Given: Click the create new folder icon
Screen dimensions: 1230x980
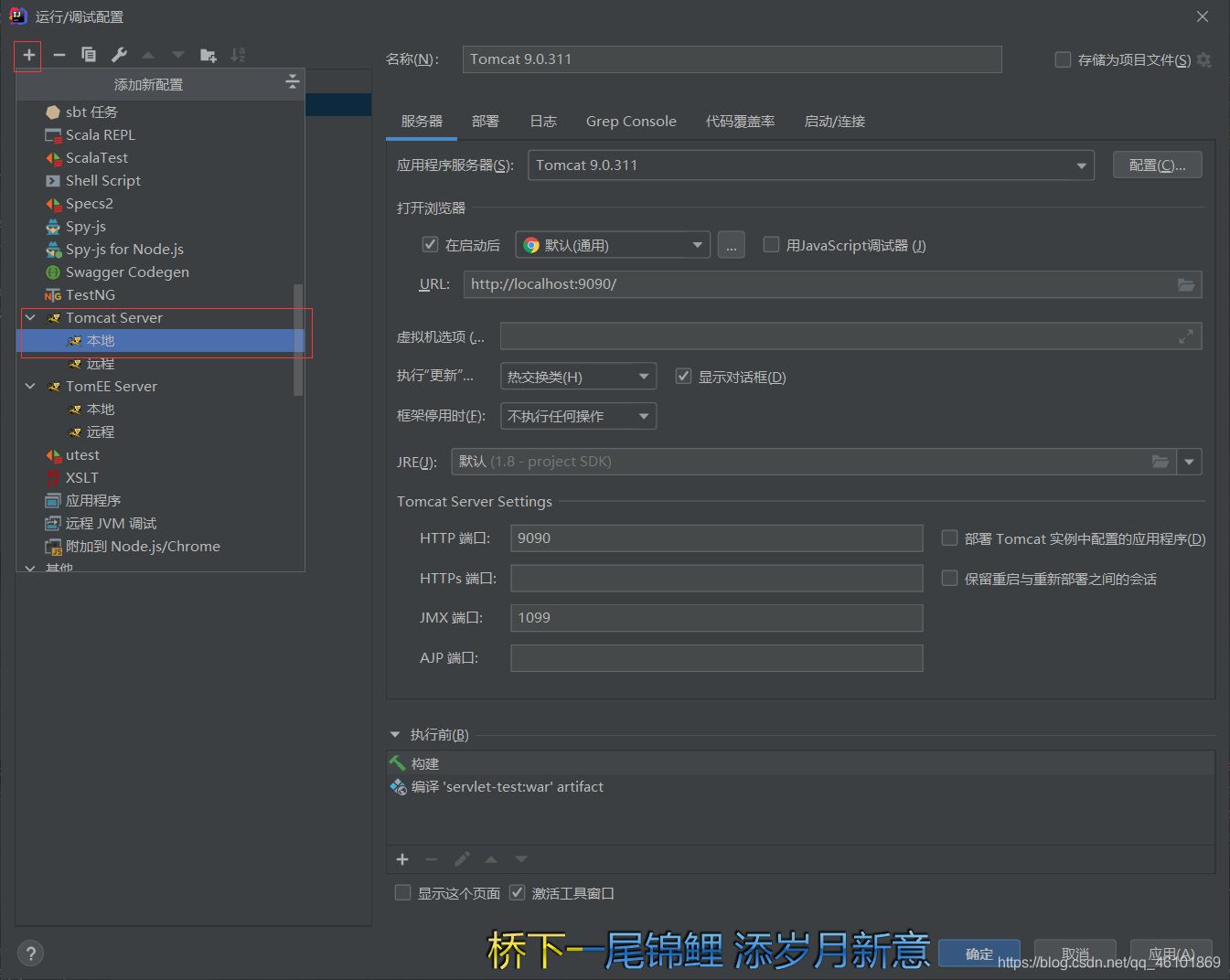Looking at the screenshot, I should [x=209, y=55].
